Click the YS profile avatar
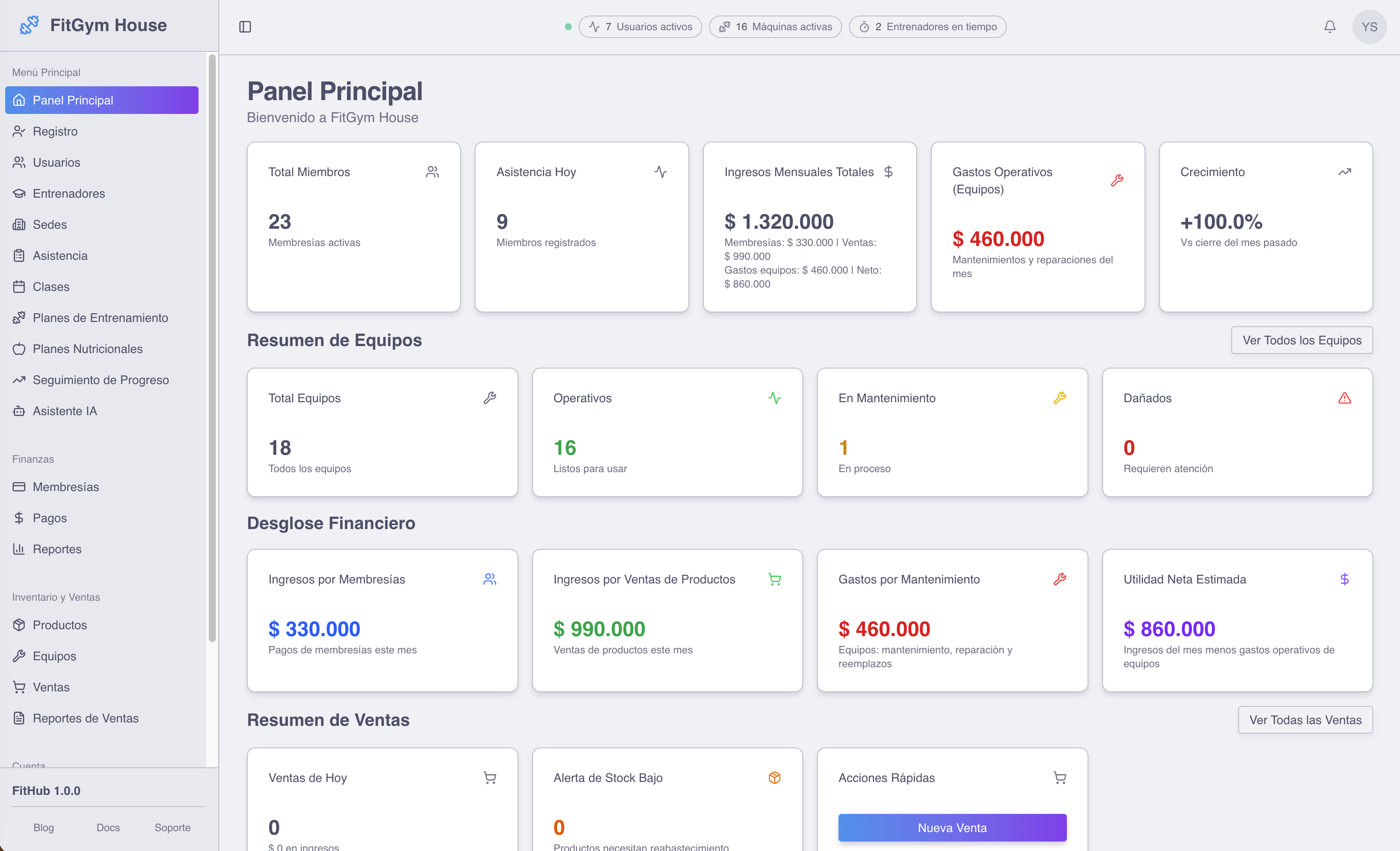Image resolution: width=1400 pixels, height=851 pixels. [1369, 26]
